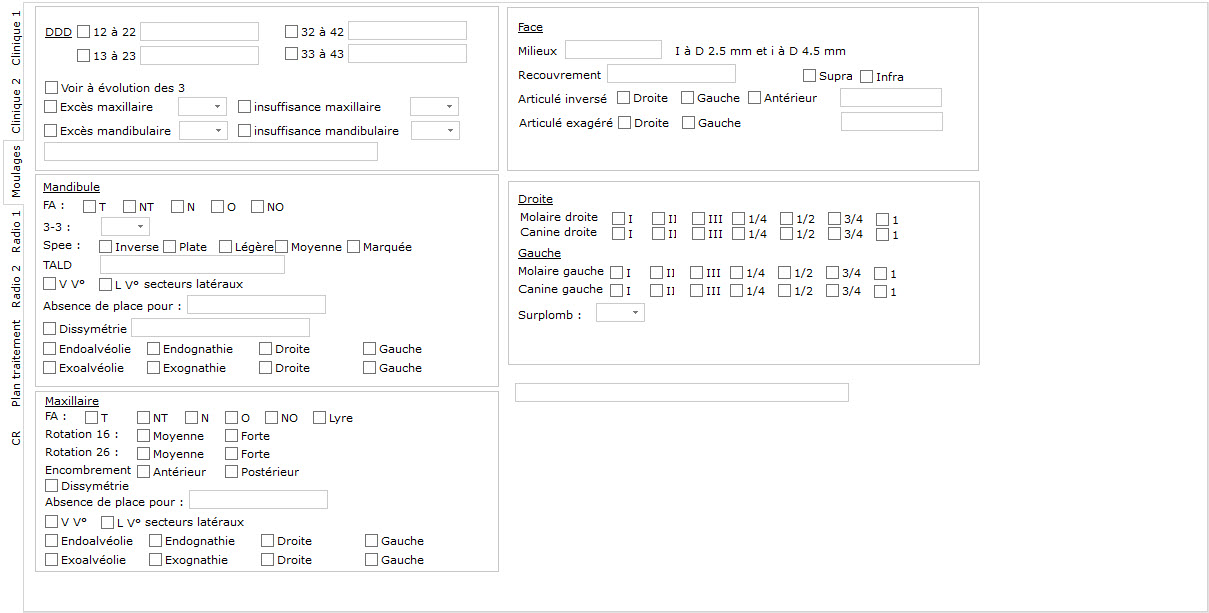Open the insuffisance mandibulaire dropdown
This screenshot has width=1209, height=613.
click(x=435, y=129)
